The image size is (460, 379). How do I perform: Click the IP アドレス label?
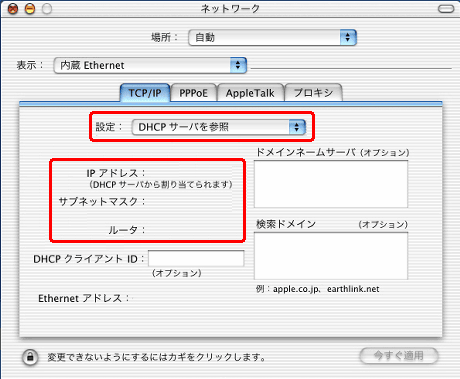click(x=116, y=173)
